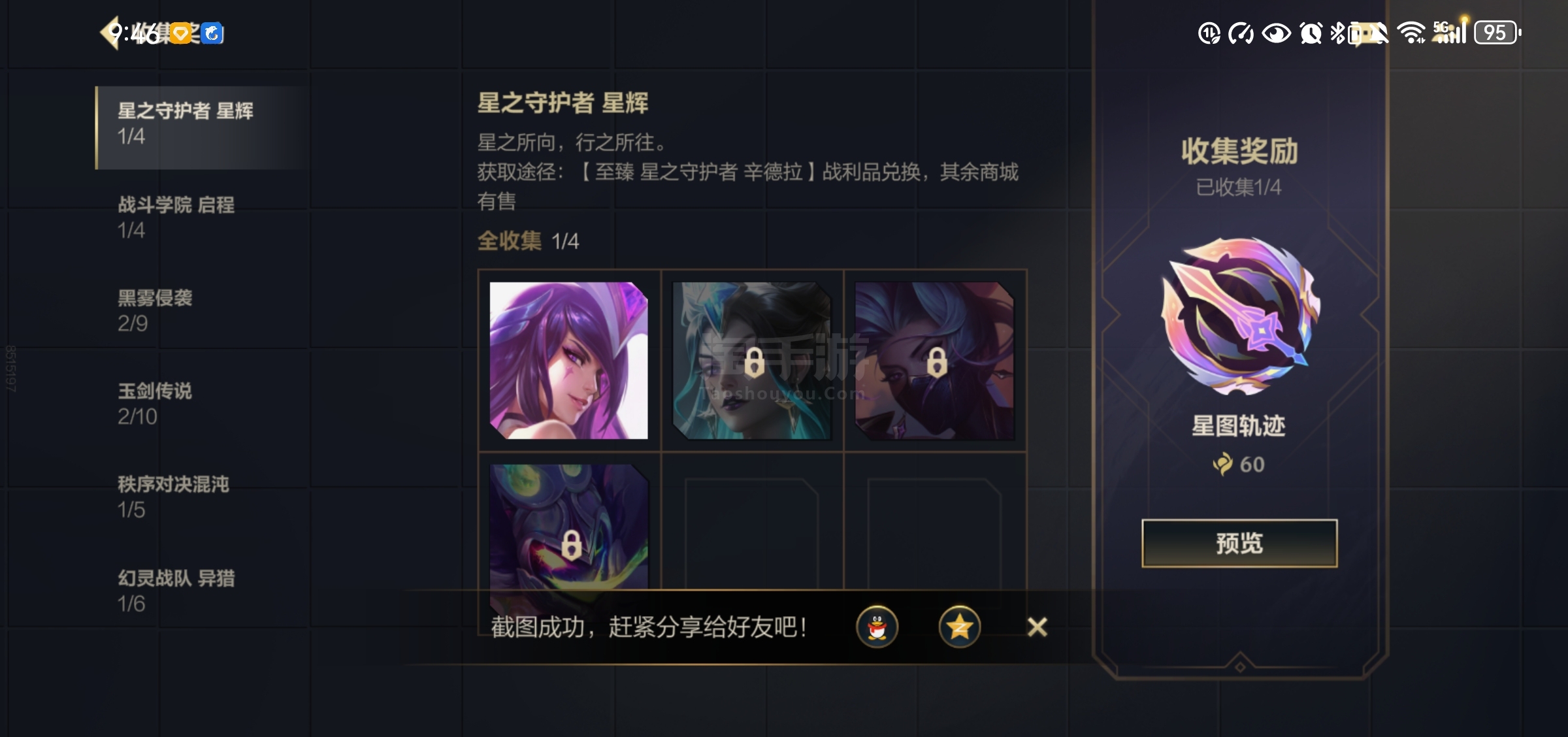Select the 星之守护者 星辉 collection tab
1568x737 pixels.
[203, 127]
